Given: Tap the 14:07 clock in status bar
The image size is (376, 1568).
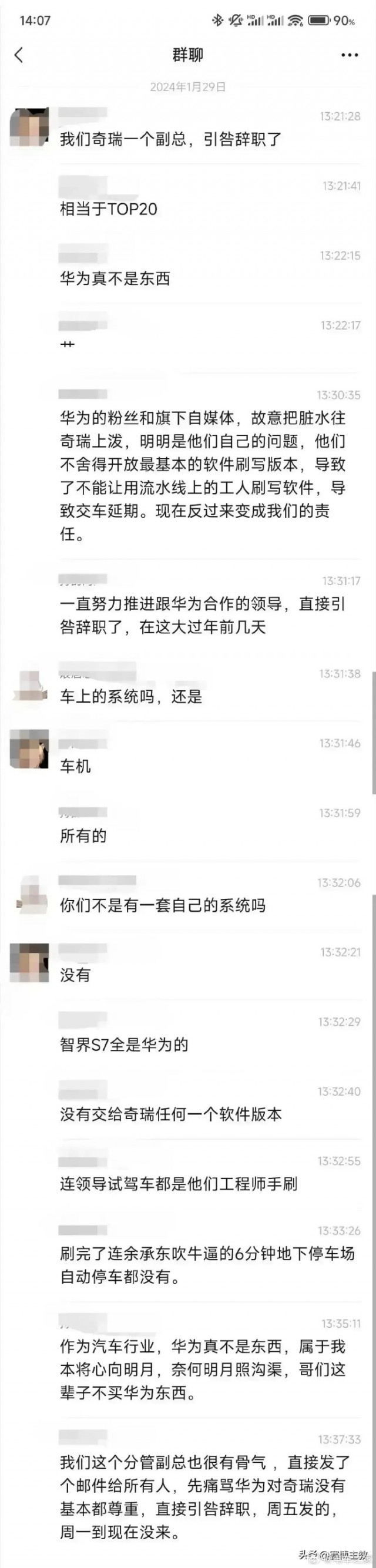Looking at the screenshot, I should (x=35, y=21).
